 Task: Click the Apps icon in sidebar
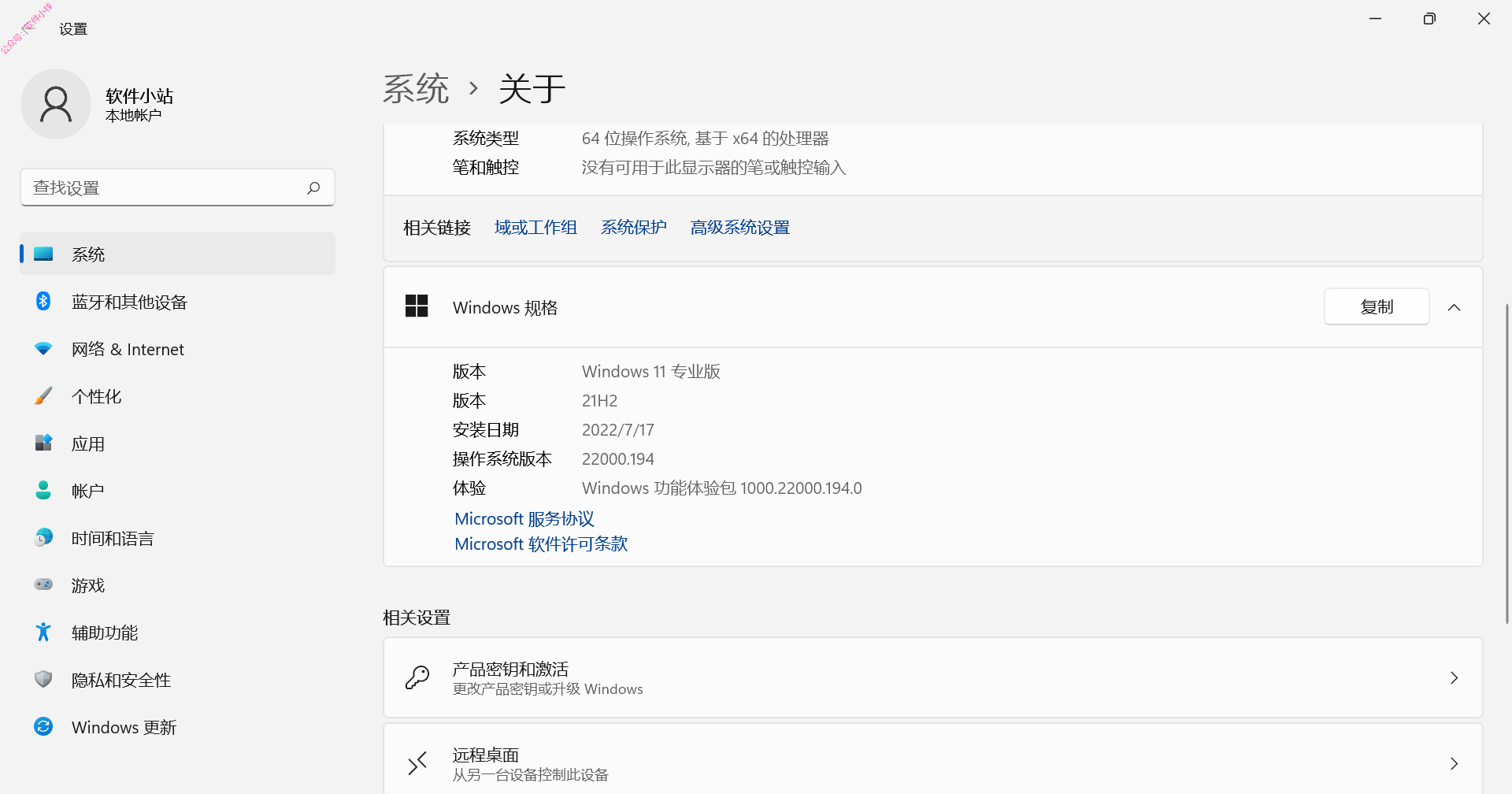pyautogui.click(x=43, y=443)
